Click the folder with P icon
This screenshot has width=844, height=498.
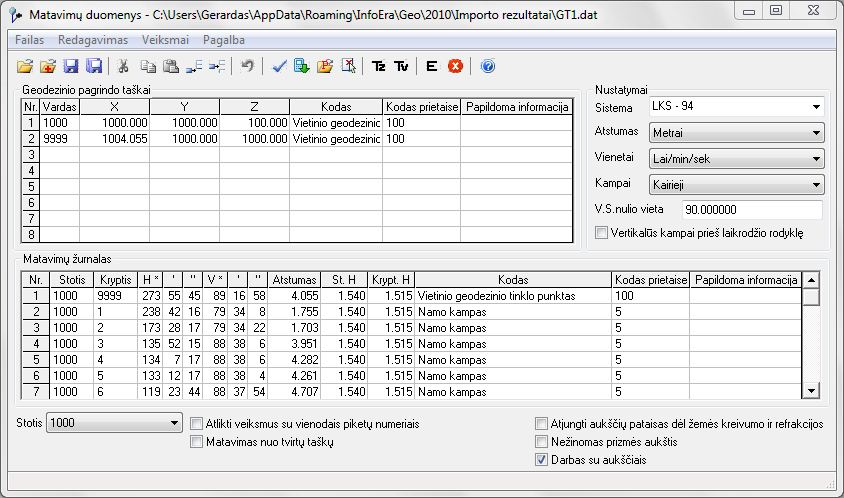325,66
